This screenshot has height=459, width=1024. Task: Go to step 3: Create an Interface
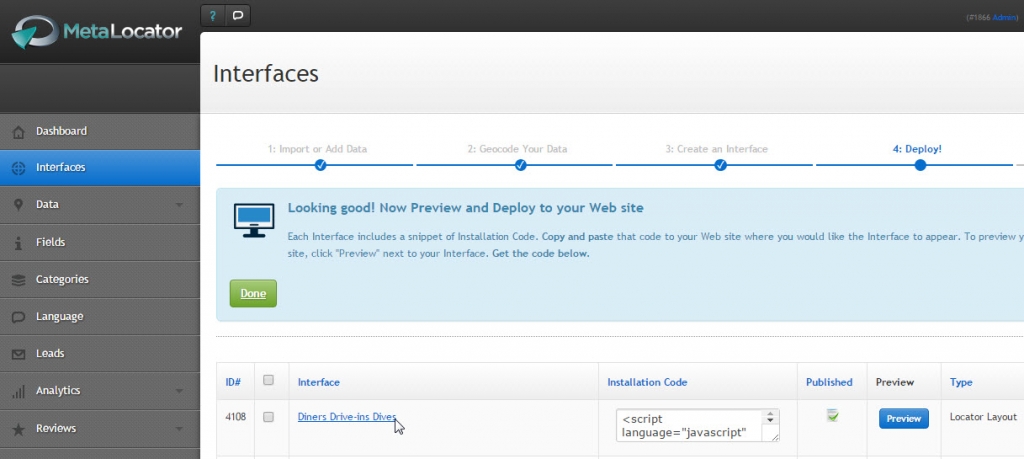click(716, 149)
